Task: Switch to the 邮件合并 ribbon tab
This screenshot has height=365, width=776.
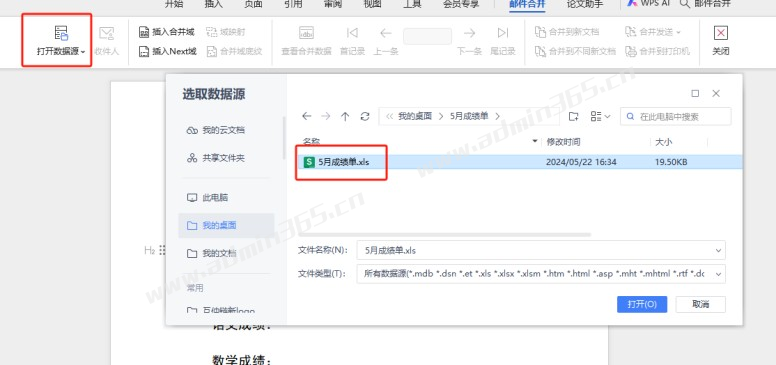Action: pos(527,4)
